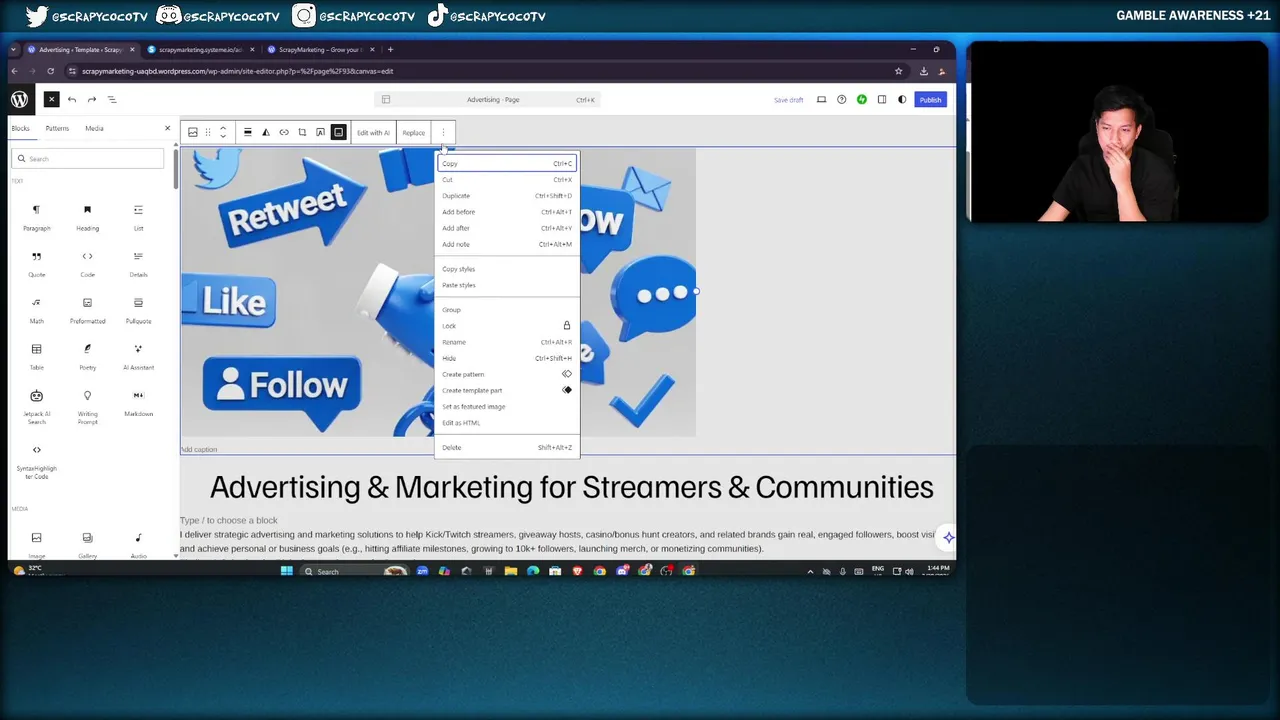The width and height of the screenshot is (1280, 720).
Task: Redo the last undone change
Action: coord(92,99)
